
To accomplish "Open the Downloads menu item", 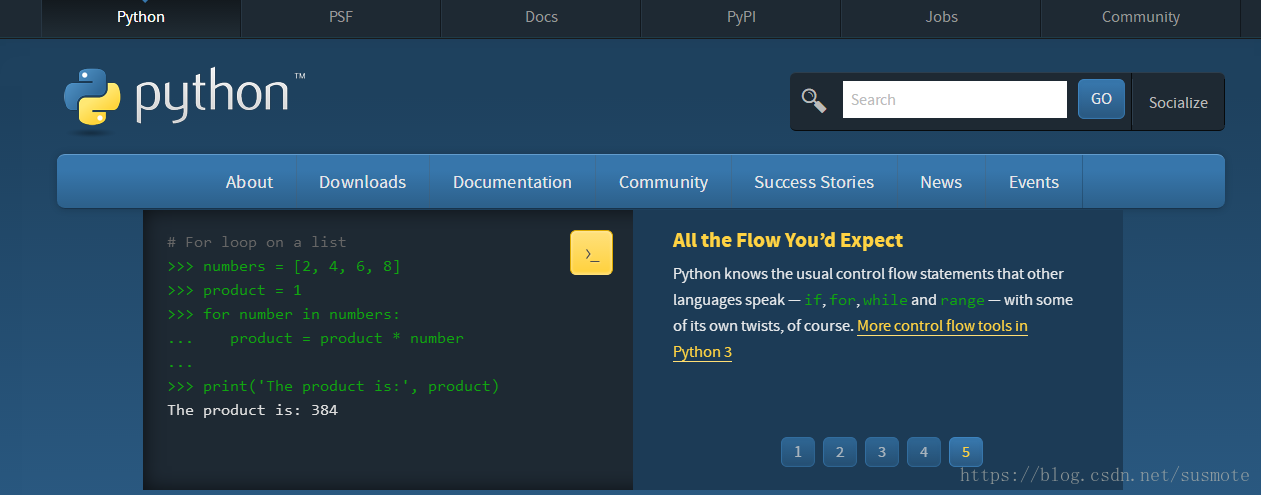I will 362,182.
